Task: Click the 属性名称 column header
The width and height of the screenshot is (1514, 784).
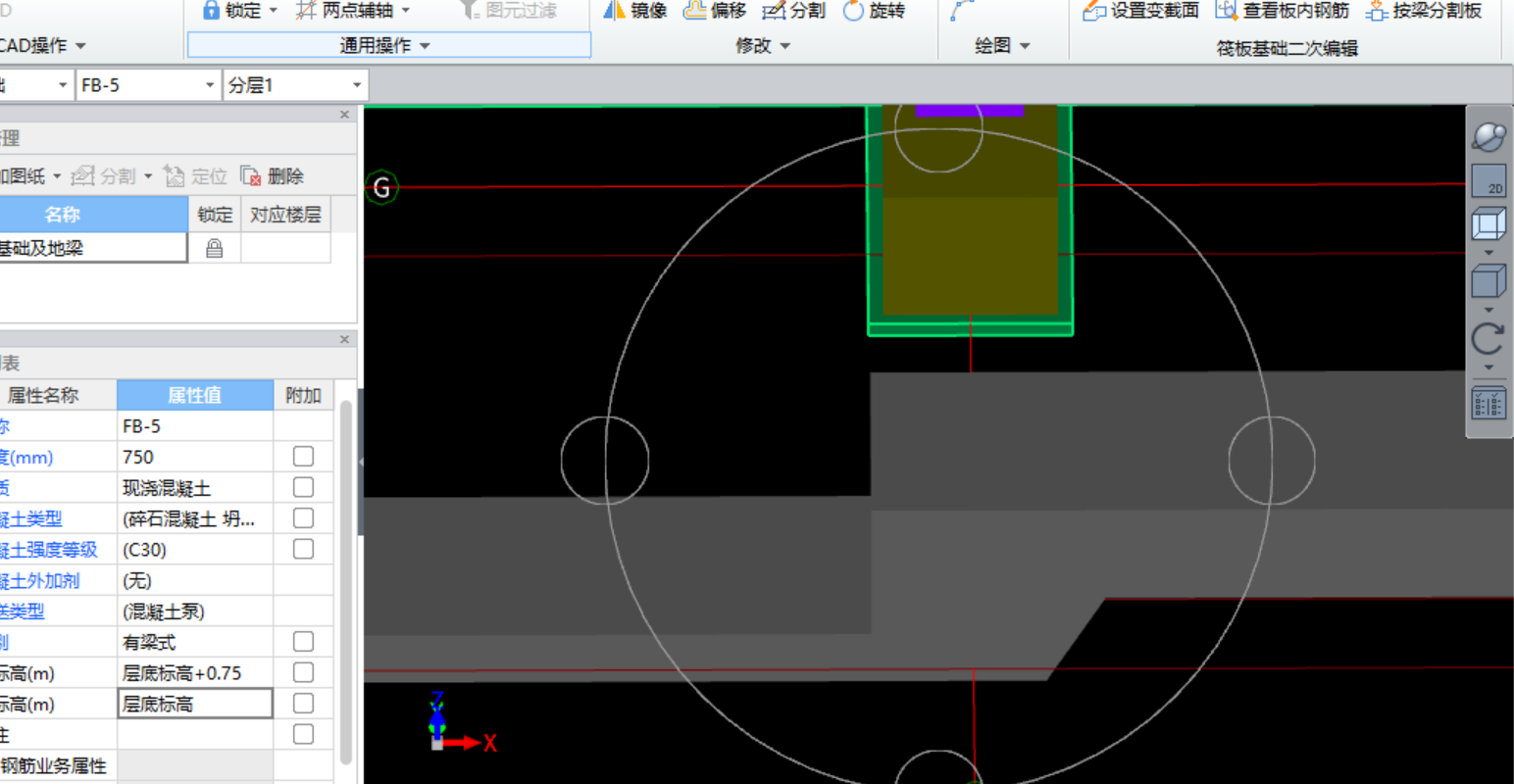Action: point(58,396)
